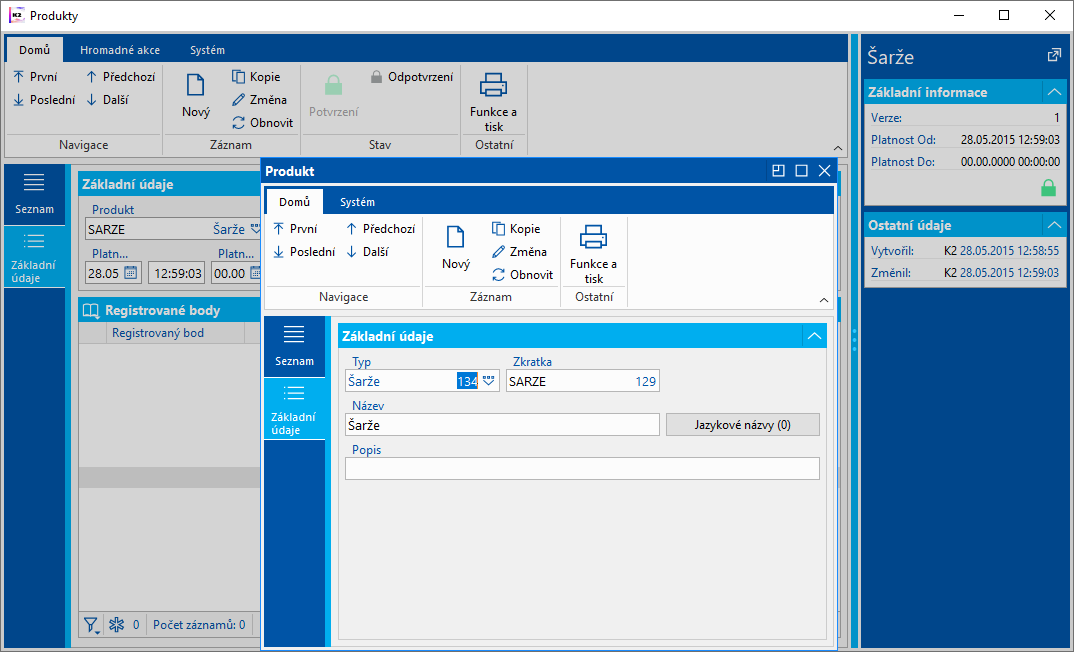Collapse Základní údaje in Produkt dialog
The image size is (1074, 652).
click(814, 336)
